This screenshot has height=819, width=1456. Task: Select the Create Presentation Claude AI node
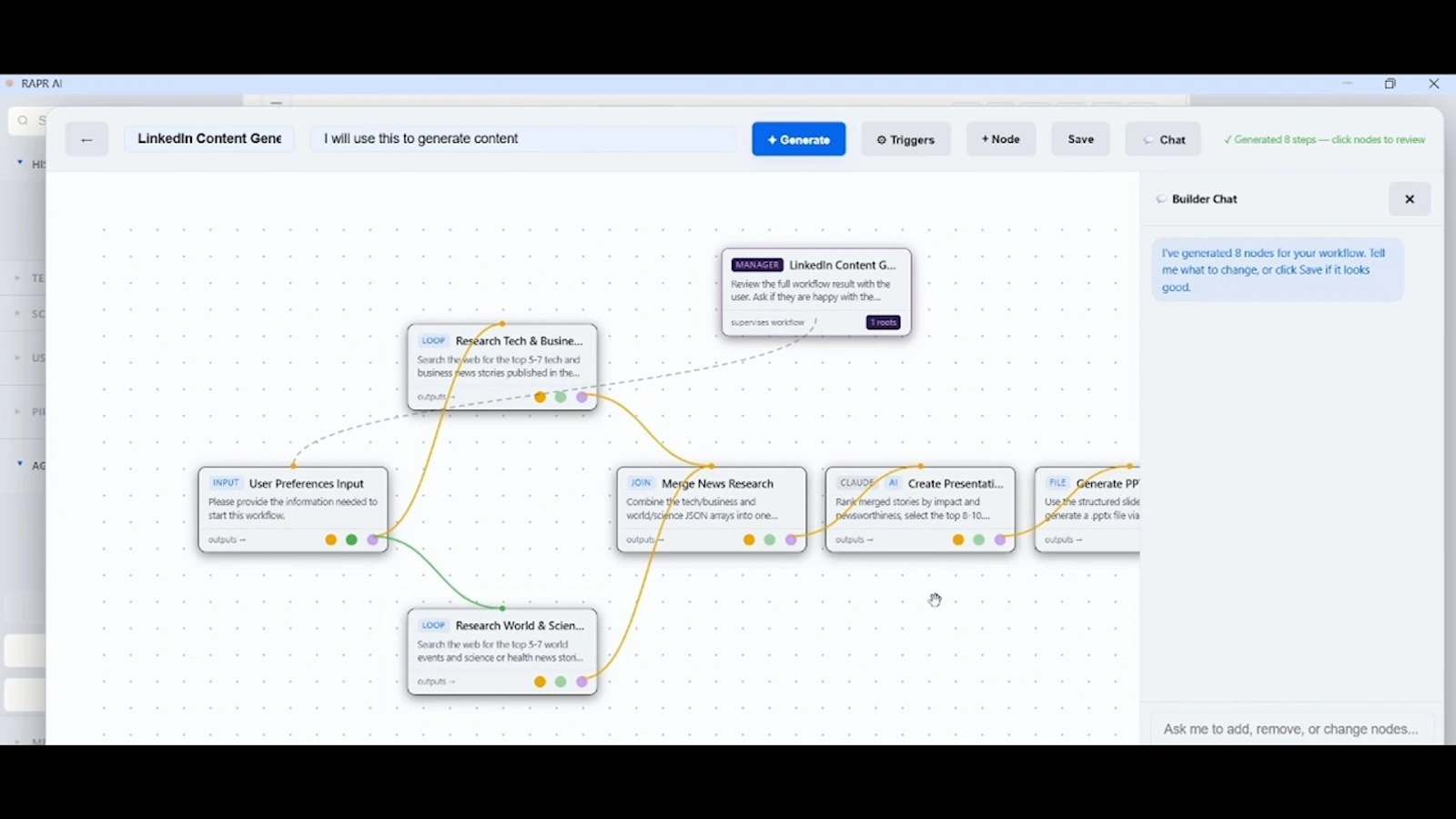click(921, 510)
